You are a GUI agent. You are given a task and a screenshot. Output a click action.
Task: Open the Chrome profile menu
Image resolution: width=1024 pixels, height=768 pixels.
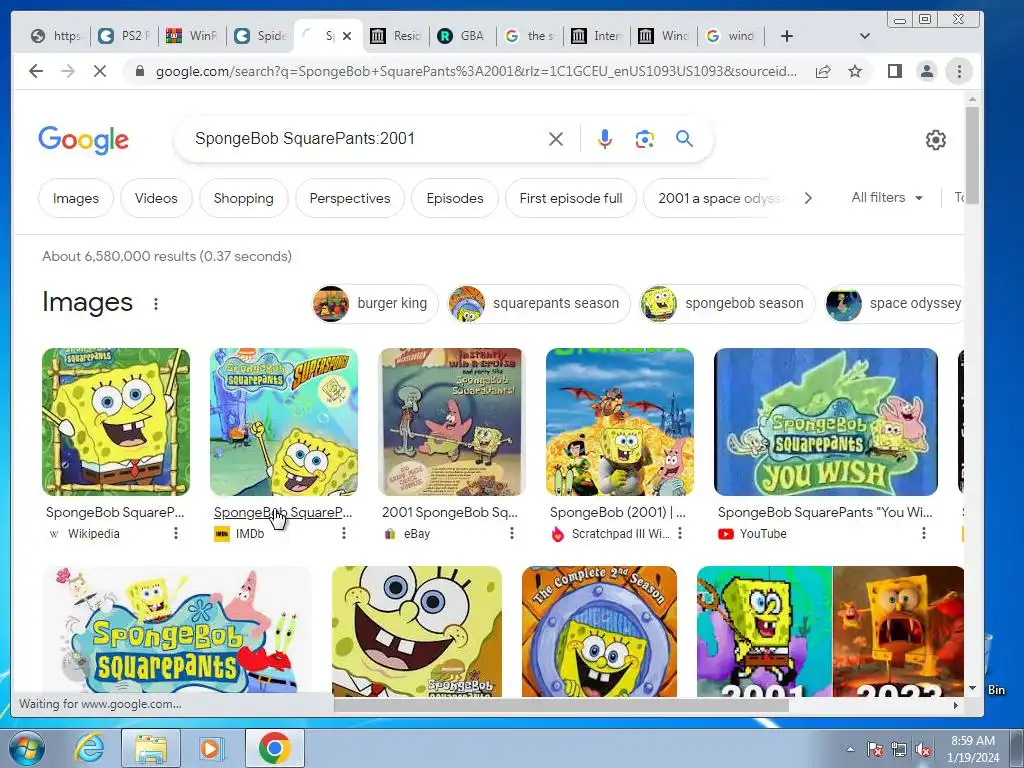coord(927,71)
